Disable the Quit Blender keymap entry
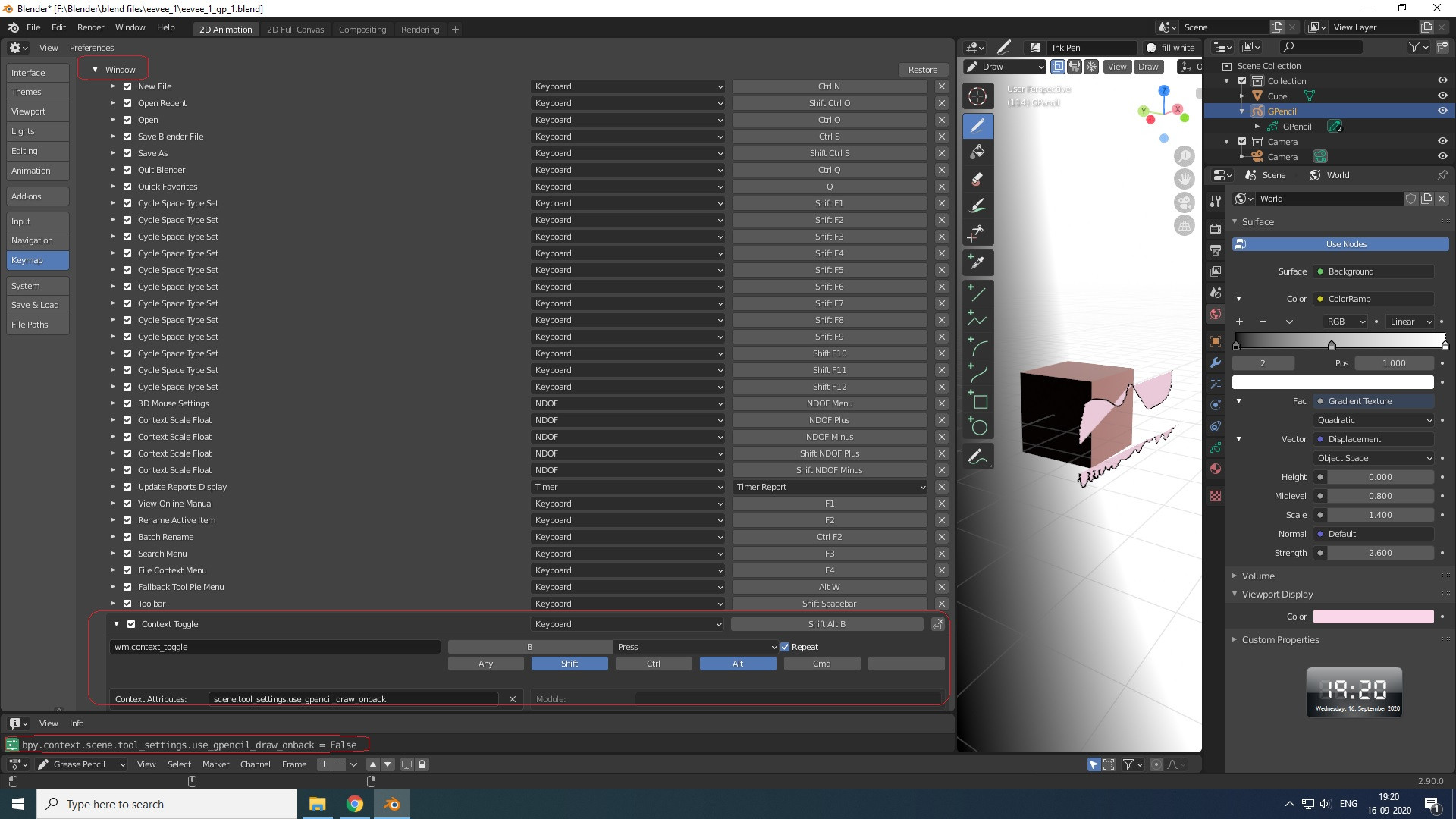This screenshot has width=1456, height=819. pos(127,170)
